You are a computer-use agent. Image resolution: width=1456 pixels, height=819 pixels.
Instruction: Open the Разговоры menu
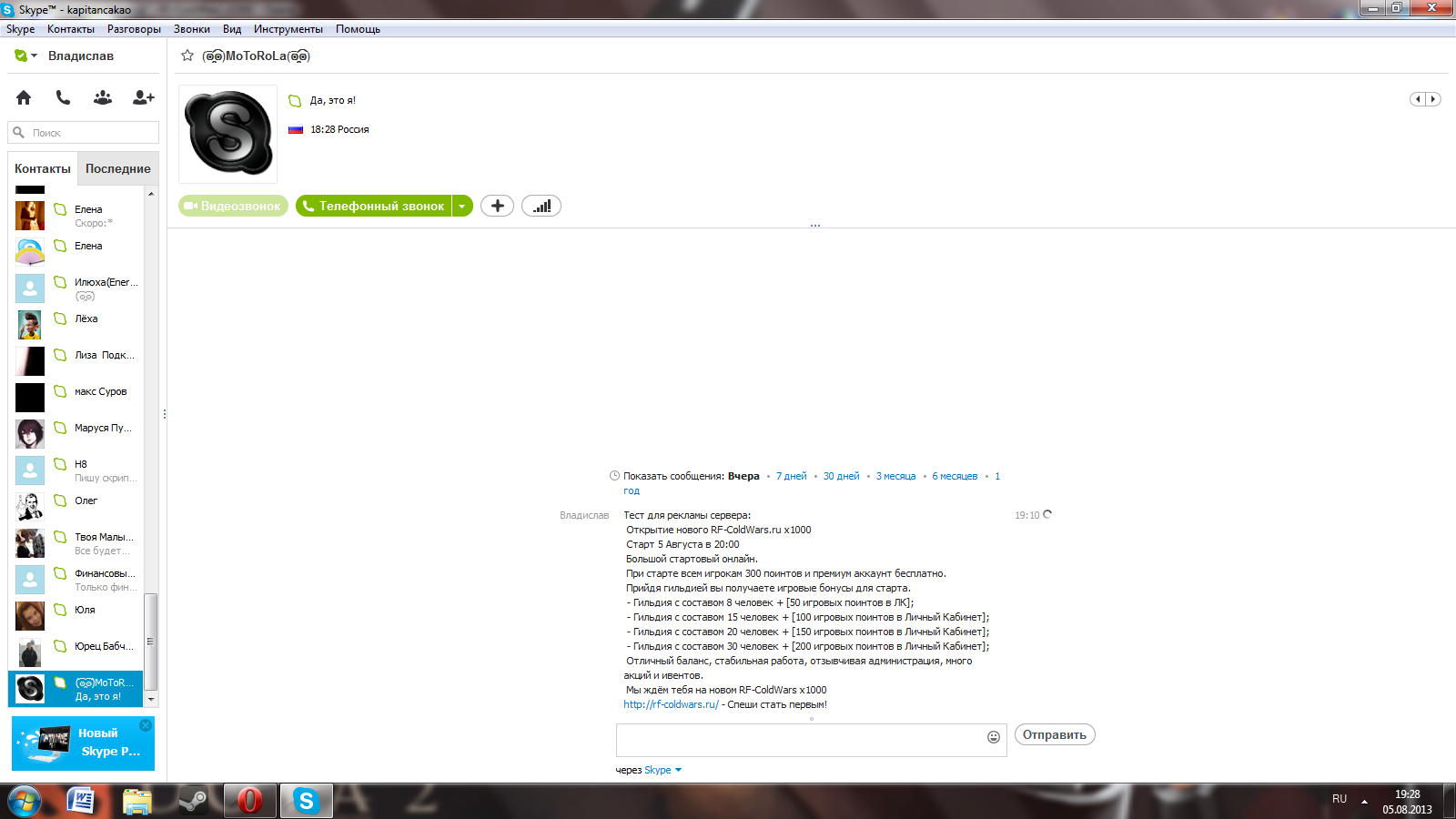134,29
